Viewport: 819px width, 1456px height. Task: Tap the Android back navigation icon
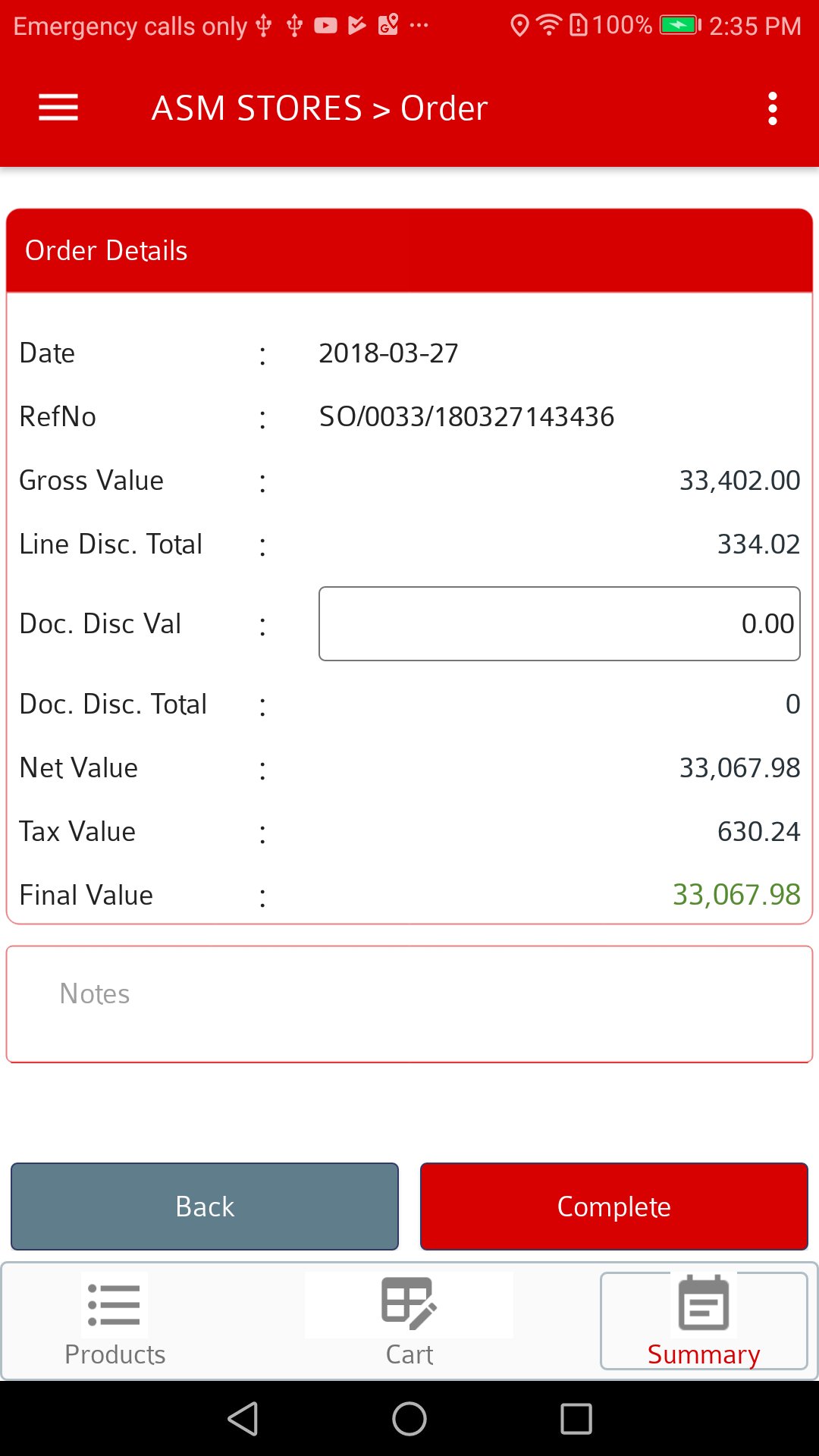pyautogui.click(x=243, y=1419)
